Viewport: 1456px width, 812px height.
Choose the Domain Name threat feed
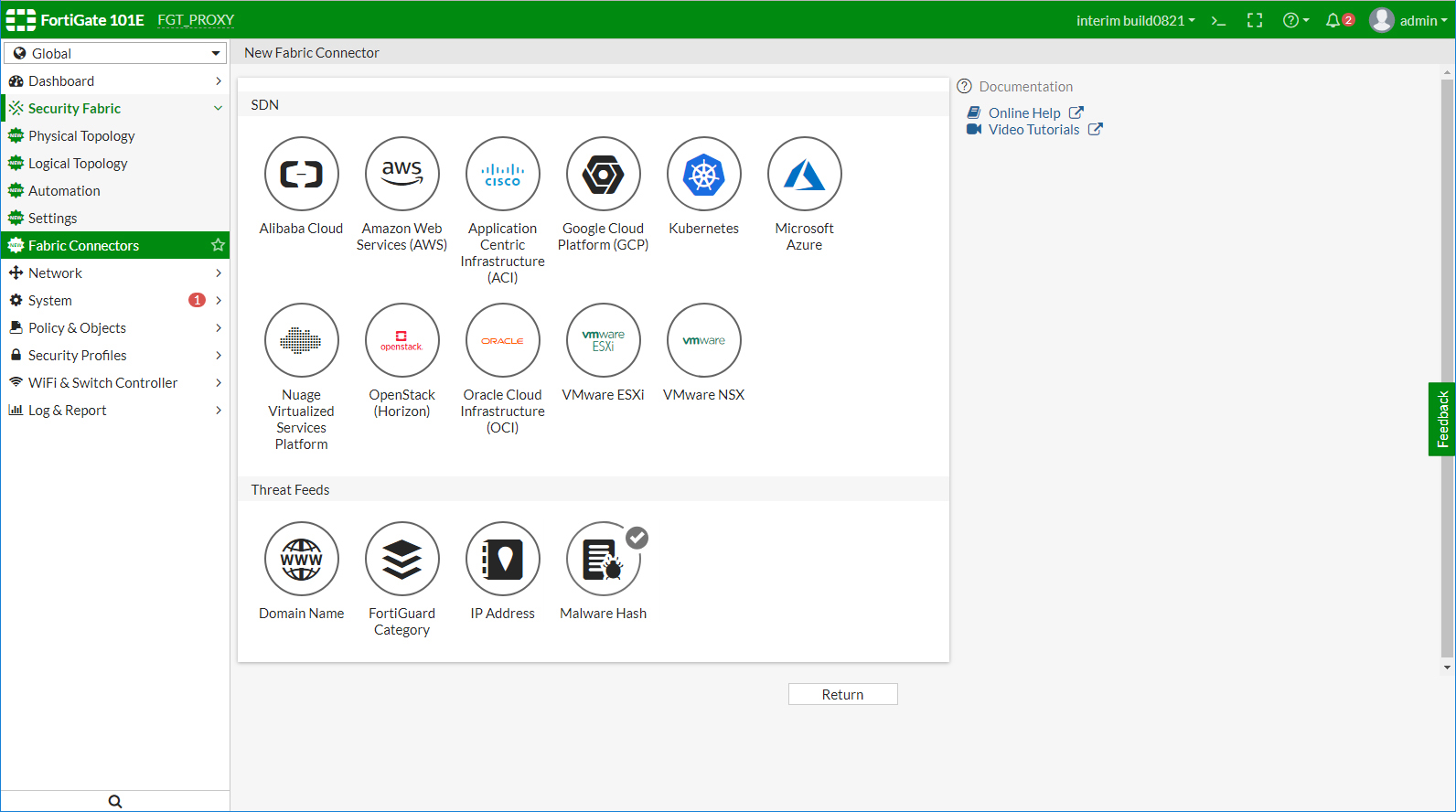(302, 559)
